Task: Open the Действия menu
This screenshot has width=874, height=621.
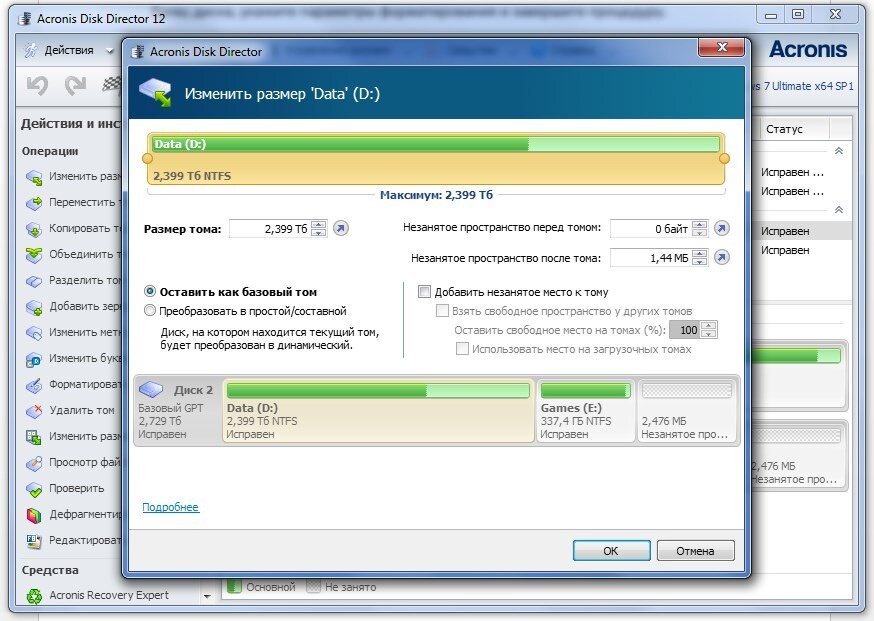Action: (69, 50)
